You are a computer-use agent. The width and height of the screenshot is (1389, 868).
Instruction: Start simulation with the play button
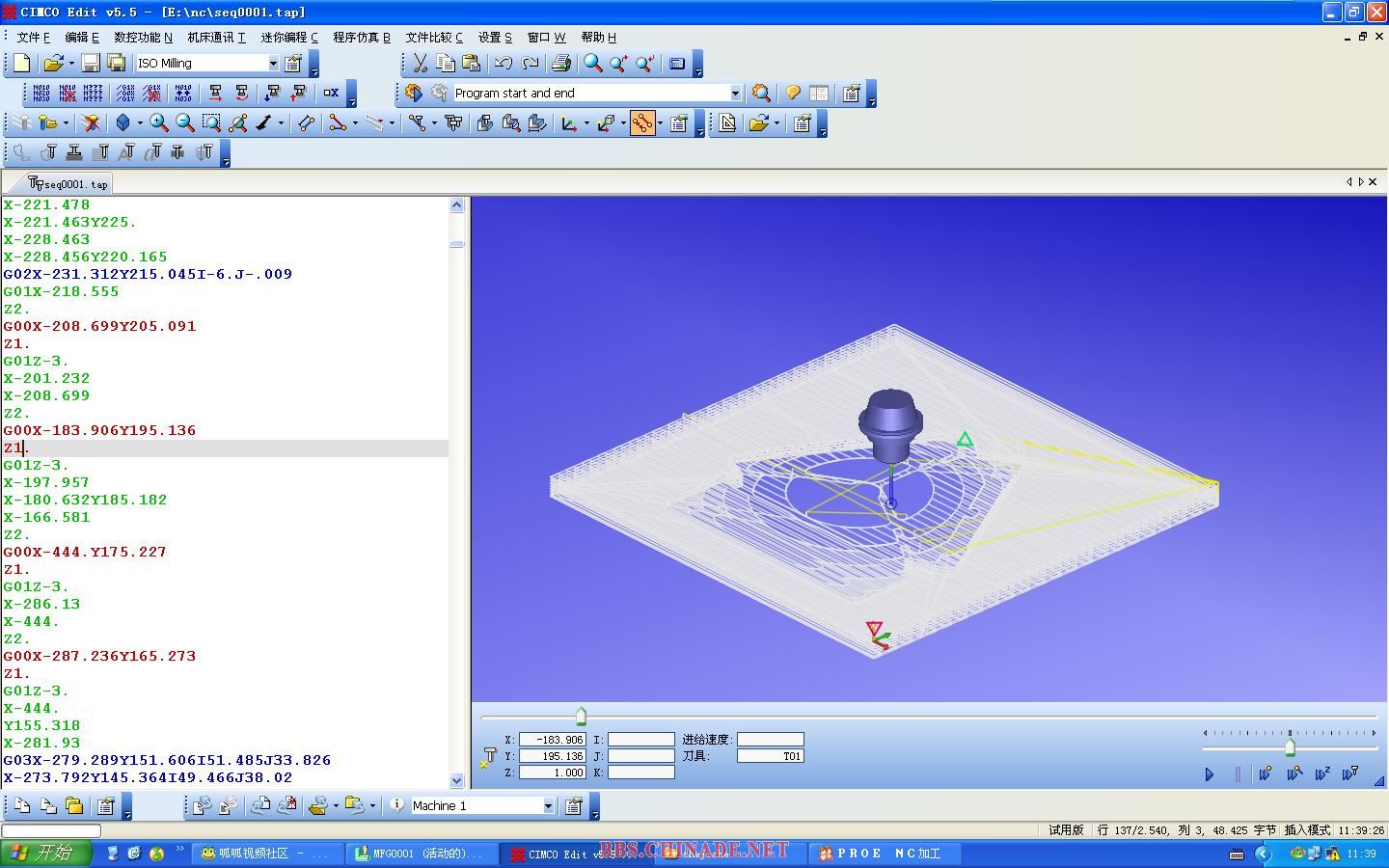(x=1210, y=773)
